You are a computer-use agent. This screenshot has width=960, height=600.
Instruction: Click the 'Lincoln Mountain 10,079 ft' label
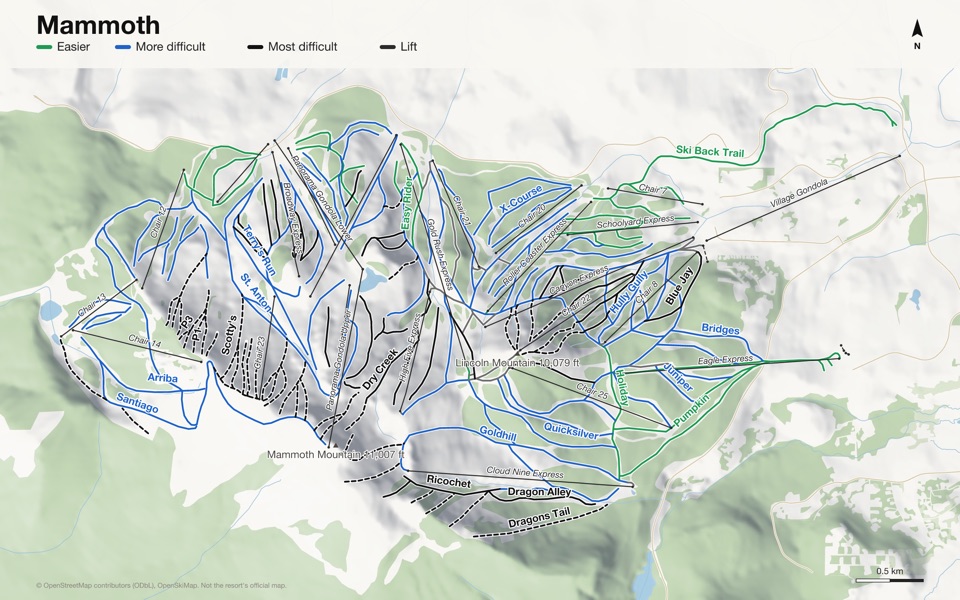click(x=517, y=362)
